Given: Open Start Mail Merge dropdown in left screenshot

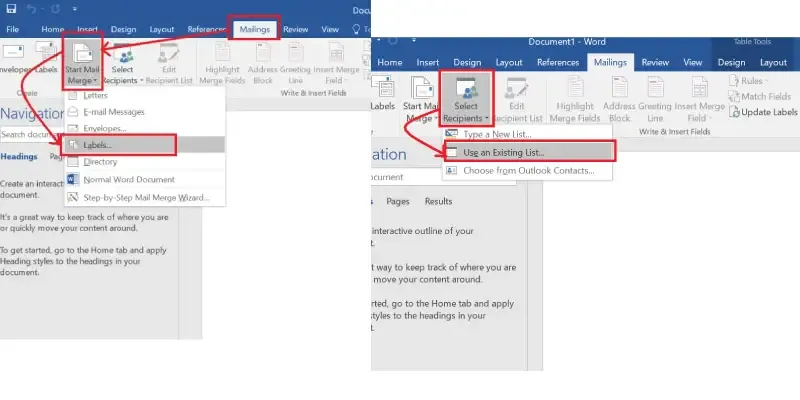Looking at the screenshot, I should [82, 63].
